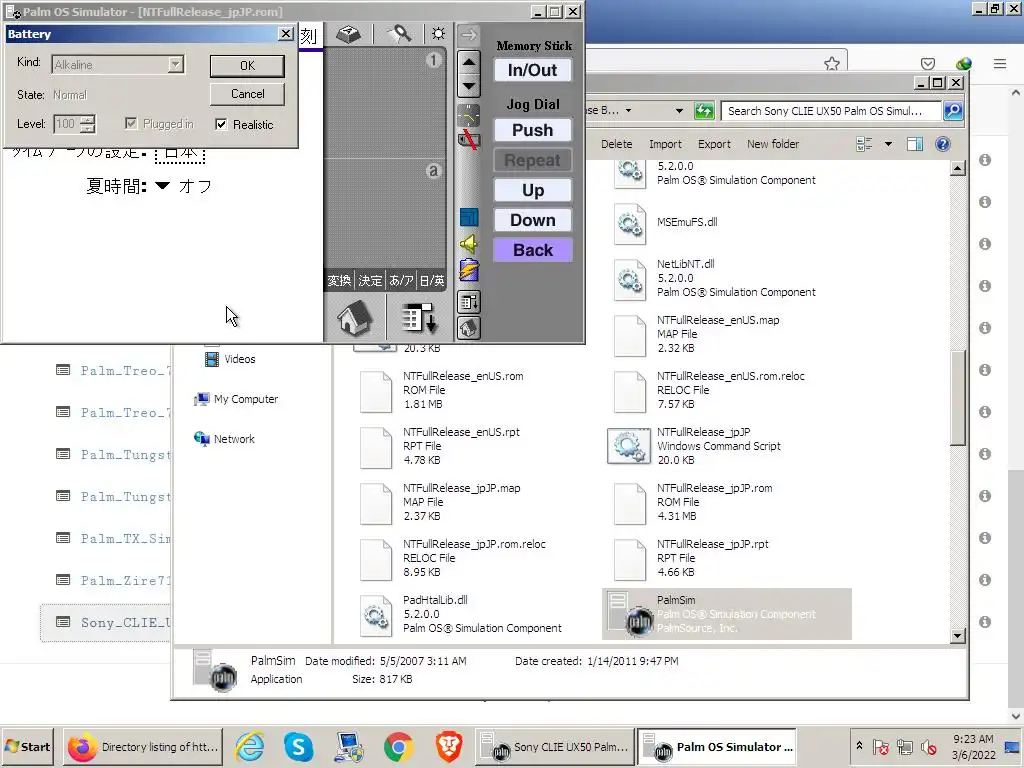
Task: Select the 日/英 language toggle button
Action: tap(432, 281)
